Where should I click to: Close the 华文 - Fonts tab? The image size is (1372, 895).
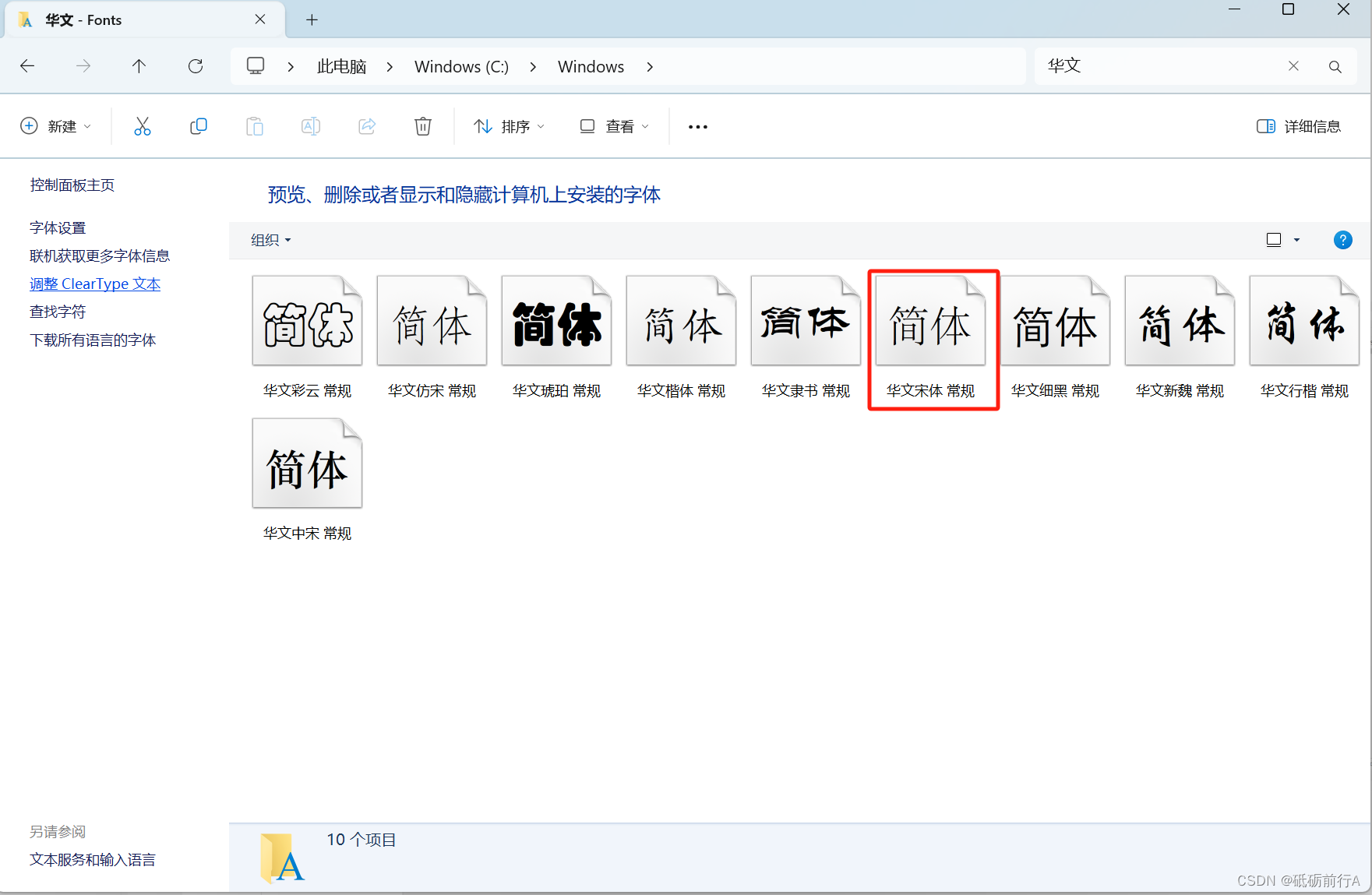(260, 19)
